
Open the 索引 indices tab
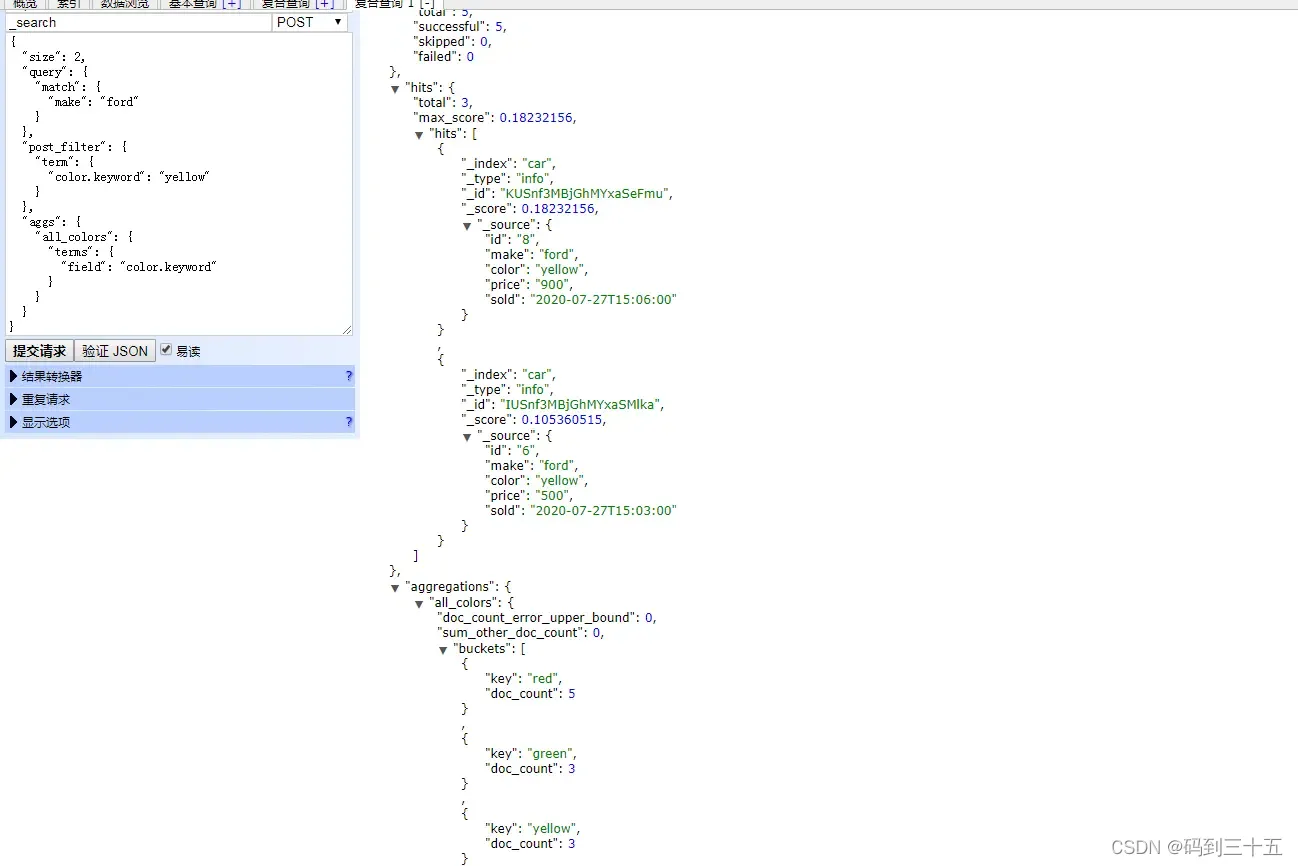[x=69, y=4]
